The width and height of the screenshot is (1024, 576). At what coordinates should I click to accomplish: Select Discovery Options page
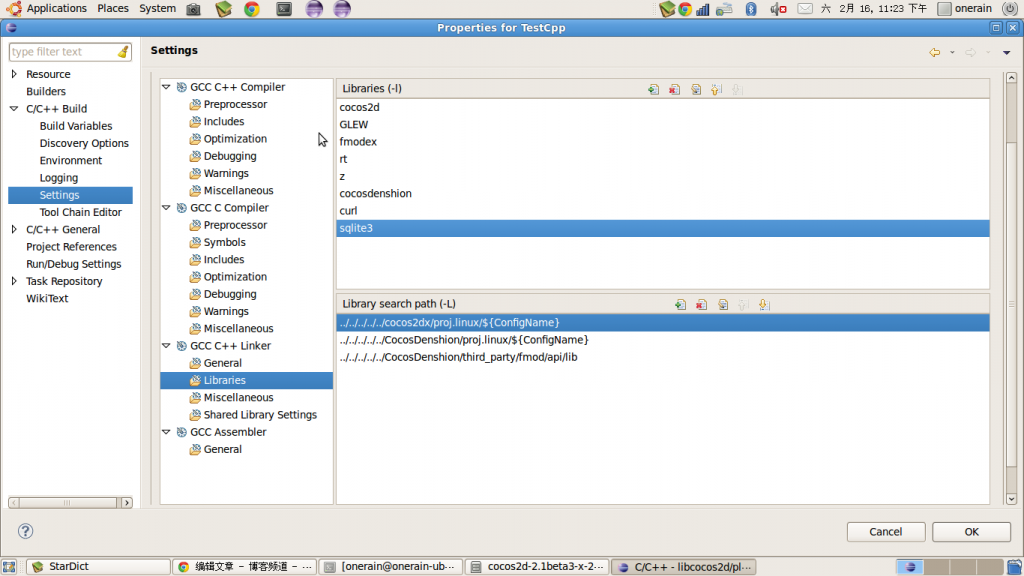[x=84, y=143]
